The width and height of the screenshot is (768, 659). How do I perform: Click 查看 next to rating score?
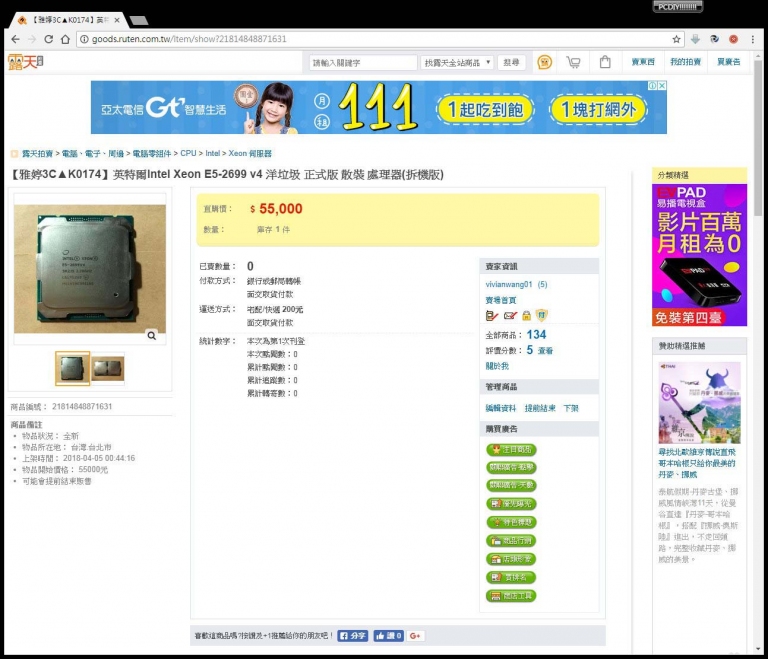(x=545, y=351)
